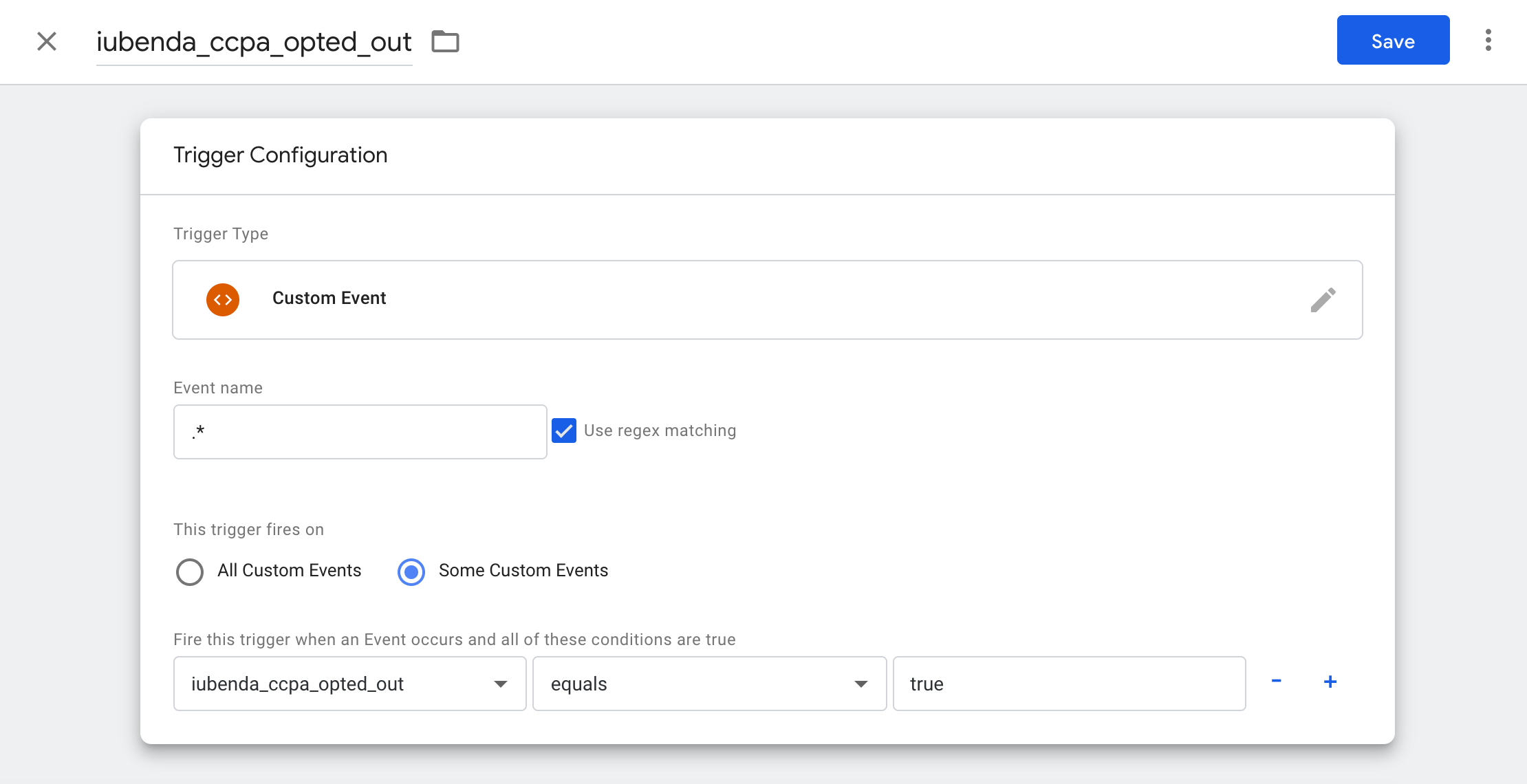Click inside the Event name field containing .*
The height and width of the screenshot is (784, 1527).
tap(359, 431)
